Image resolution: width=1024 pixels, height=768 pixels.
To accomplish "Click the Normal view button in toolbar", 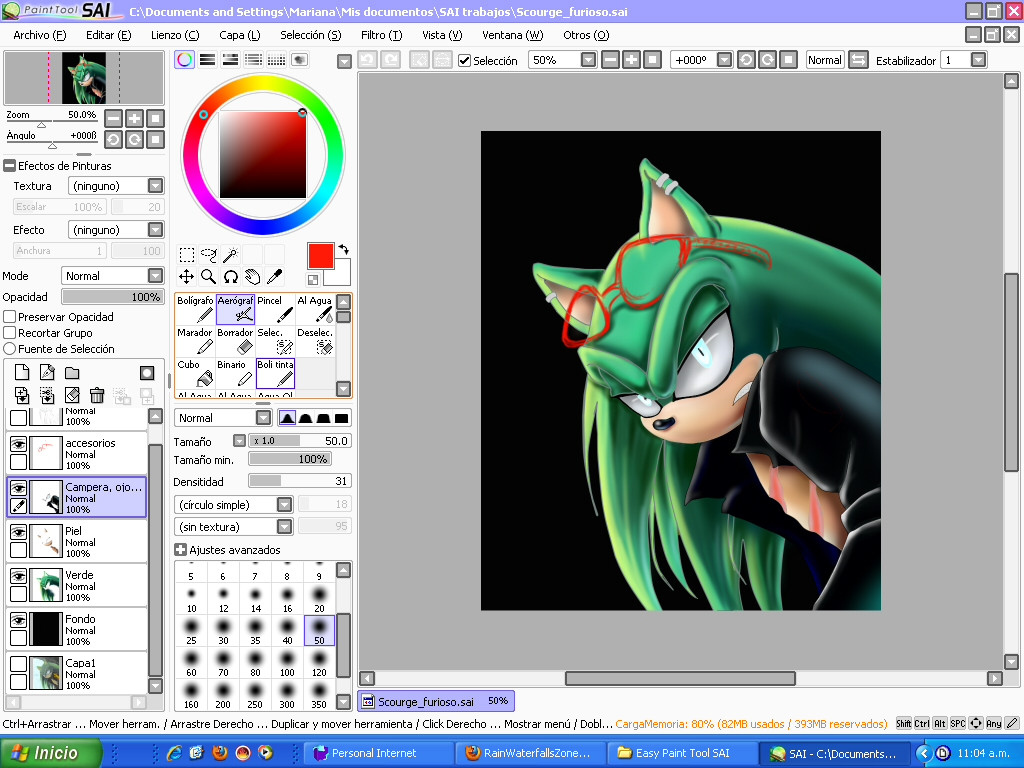I will 825,60.
